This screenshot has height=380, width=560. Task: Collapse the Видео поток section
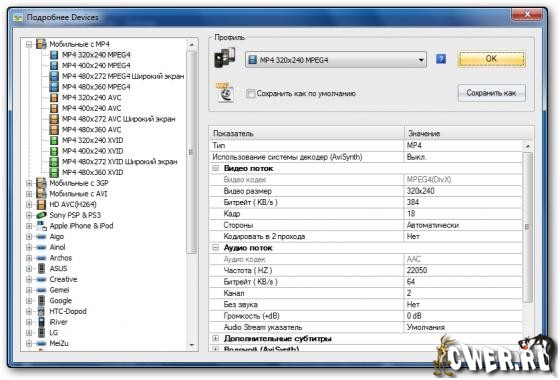[215, 168]
